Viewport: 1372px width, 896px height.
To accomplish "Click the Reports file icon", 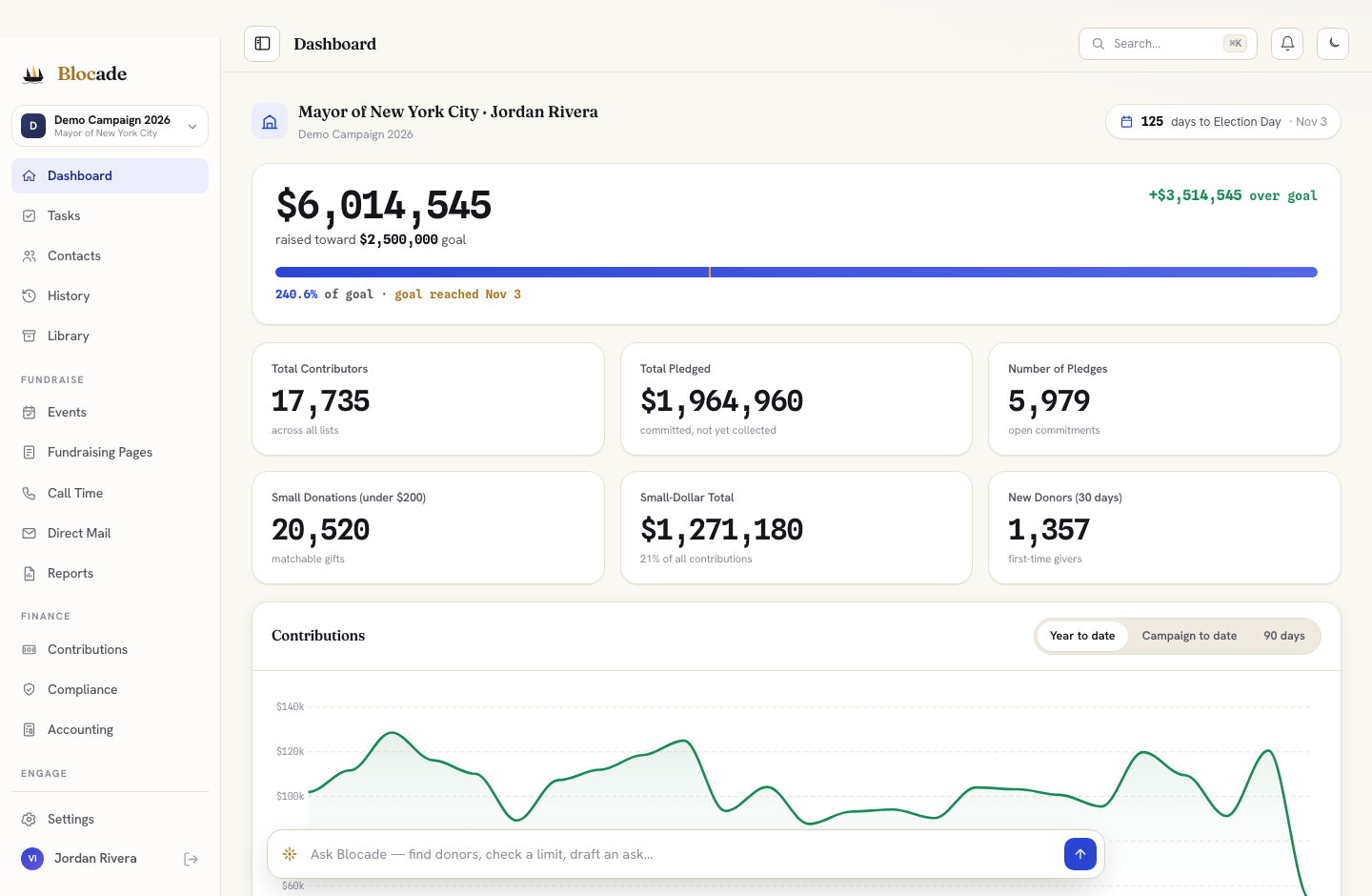I will click(30, 574).
